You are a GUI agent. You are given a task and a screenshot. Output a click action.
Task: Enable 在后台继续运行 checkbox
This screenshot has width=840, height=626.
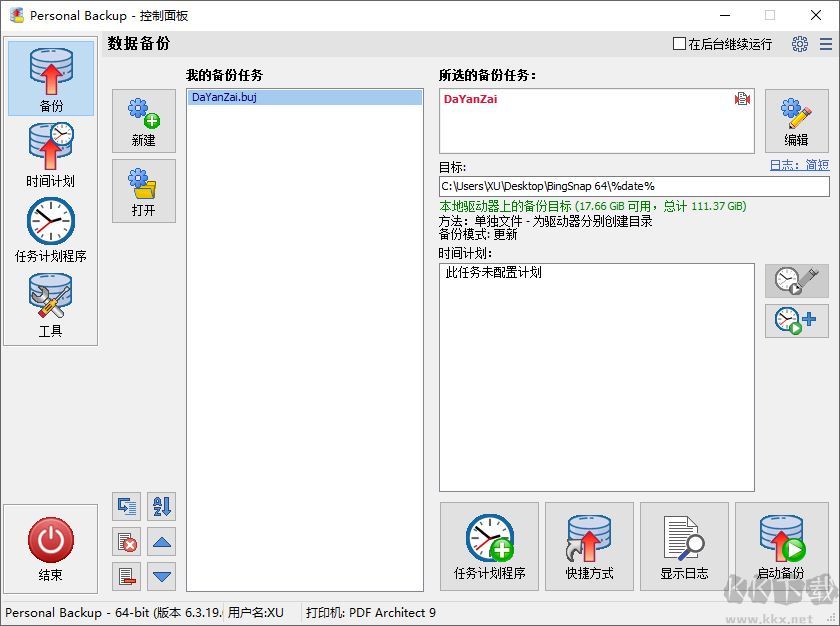click(x=679, y=44)
